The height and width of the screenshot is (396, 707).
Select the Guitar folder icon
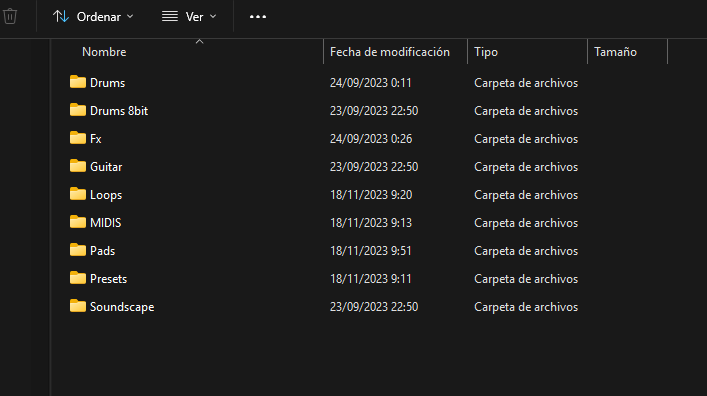(78, 166)
